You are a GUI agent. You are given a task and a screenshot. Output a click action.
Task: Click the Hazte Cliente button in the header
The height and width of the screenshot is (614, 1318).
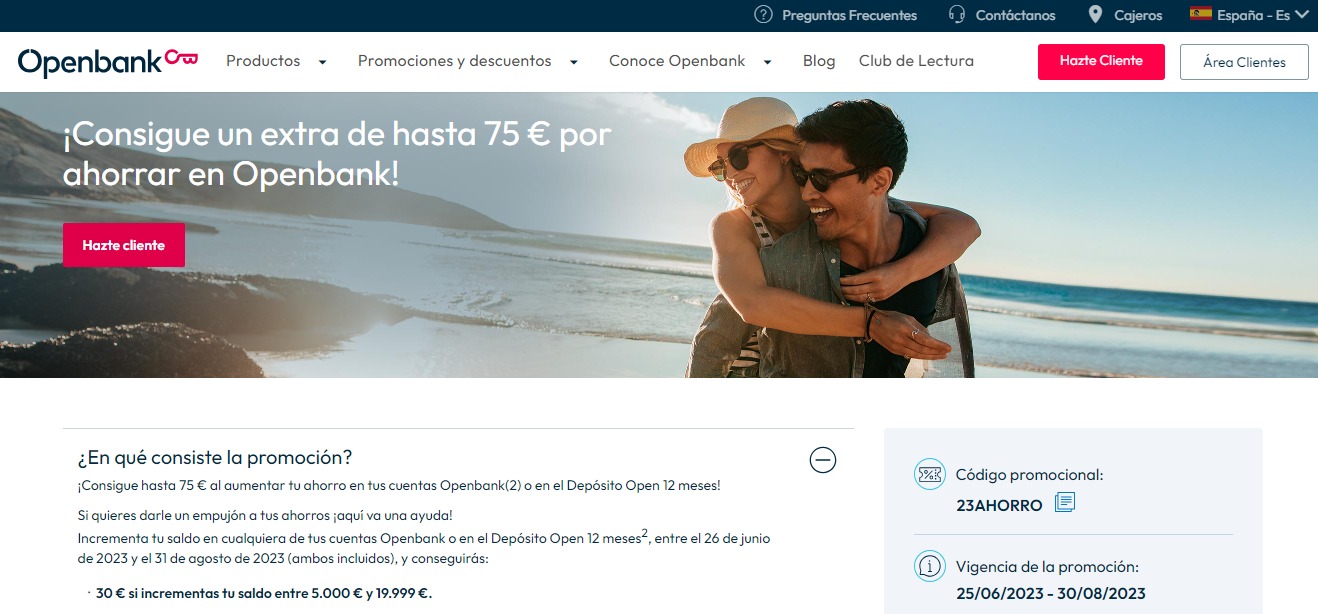1101,61
